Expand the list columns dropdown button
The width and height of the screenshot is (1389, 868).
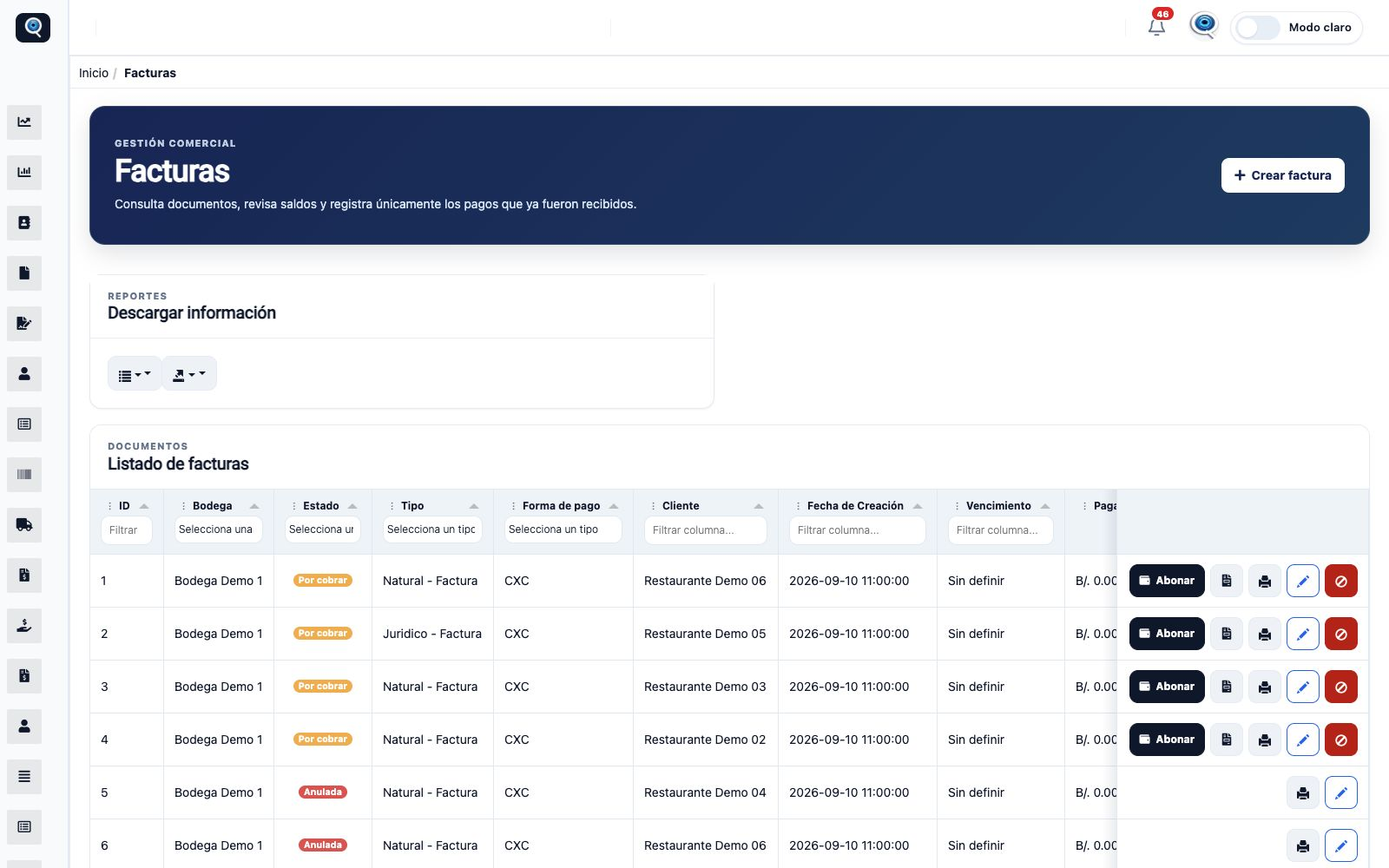[135, 374]
